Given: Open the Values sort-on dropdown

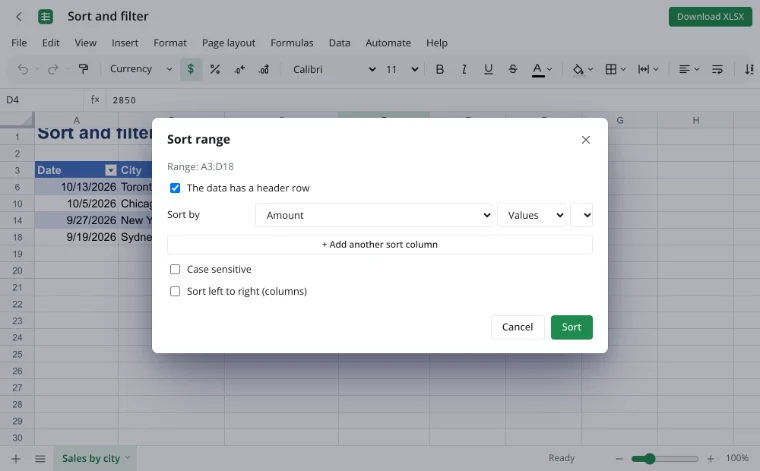Looking at the screenshot, I should (x=532, y=215).
